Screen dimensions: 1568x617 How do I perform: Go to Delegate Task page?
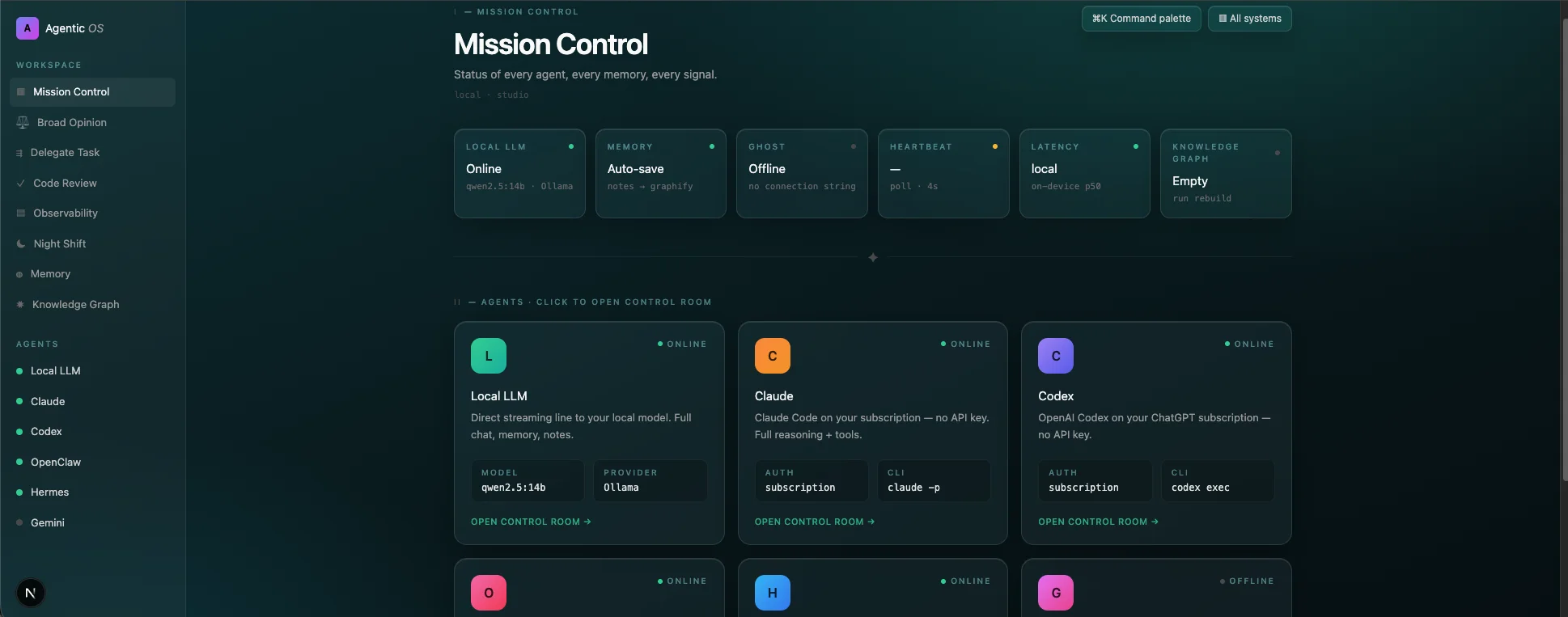92,153
